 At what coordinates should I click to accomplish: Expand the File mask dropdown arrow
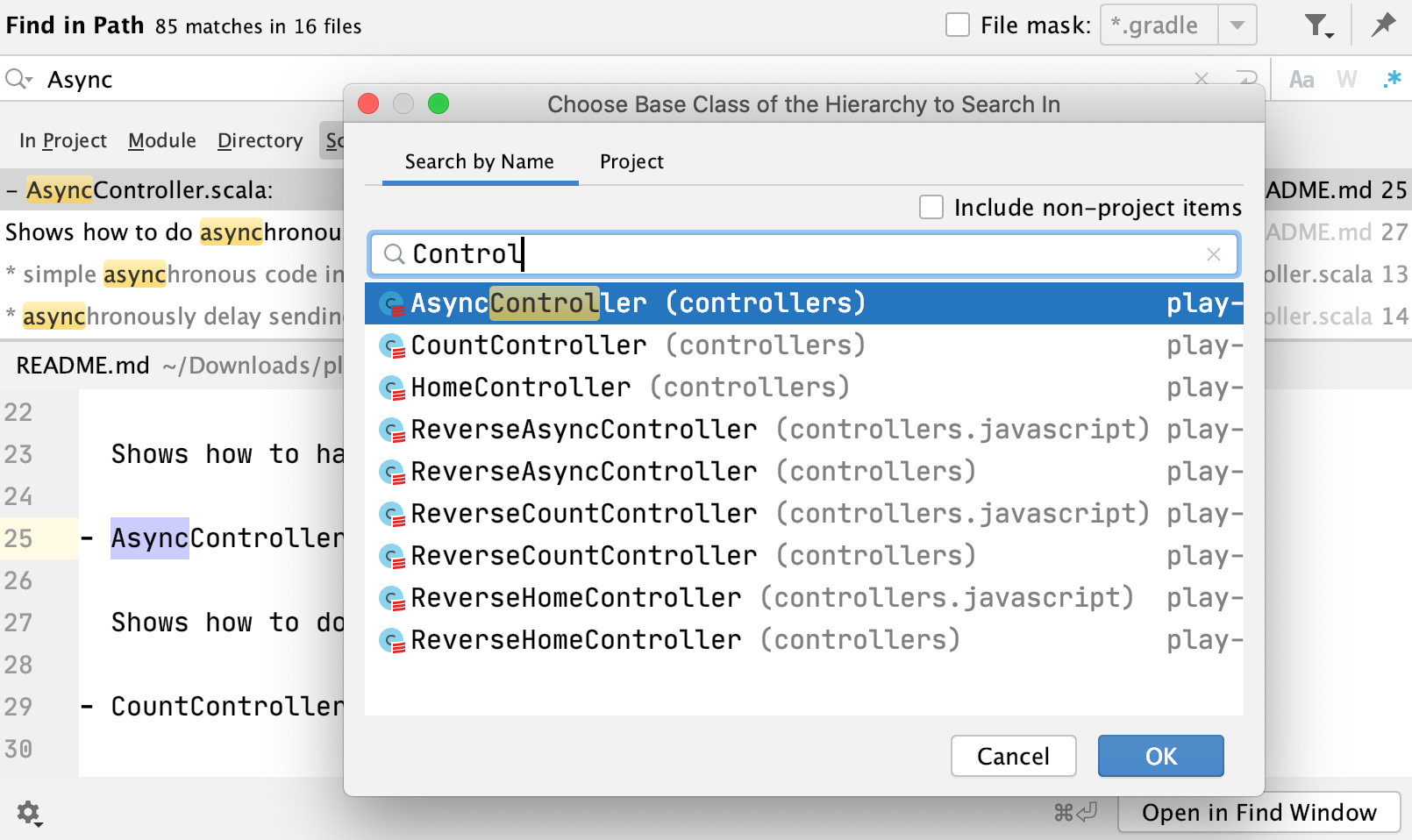point(1237,25)
